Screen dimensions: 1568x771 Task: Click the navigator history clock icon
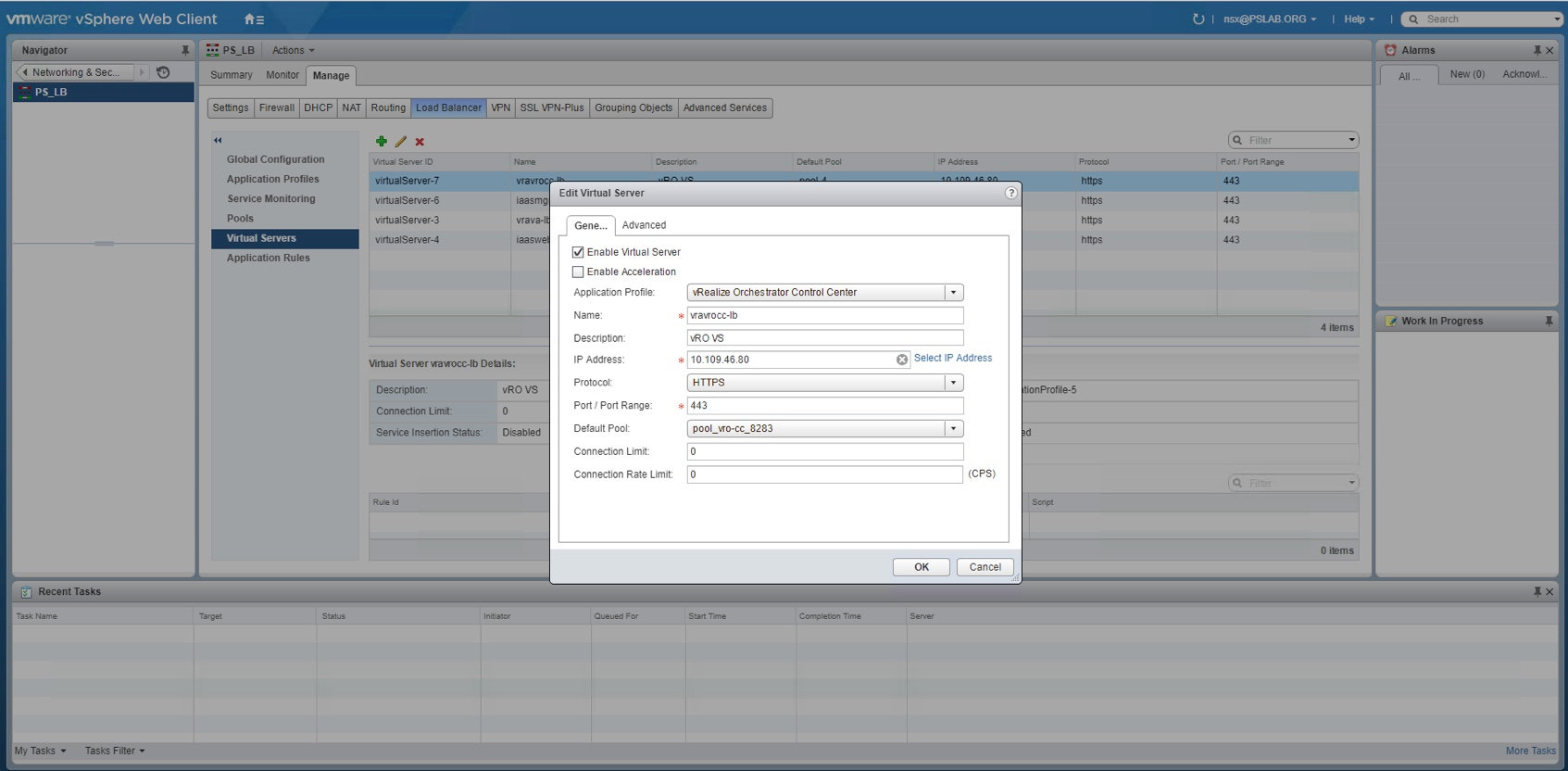(163, 72)
